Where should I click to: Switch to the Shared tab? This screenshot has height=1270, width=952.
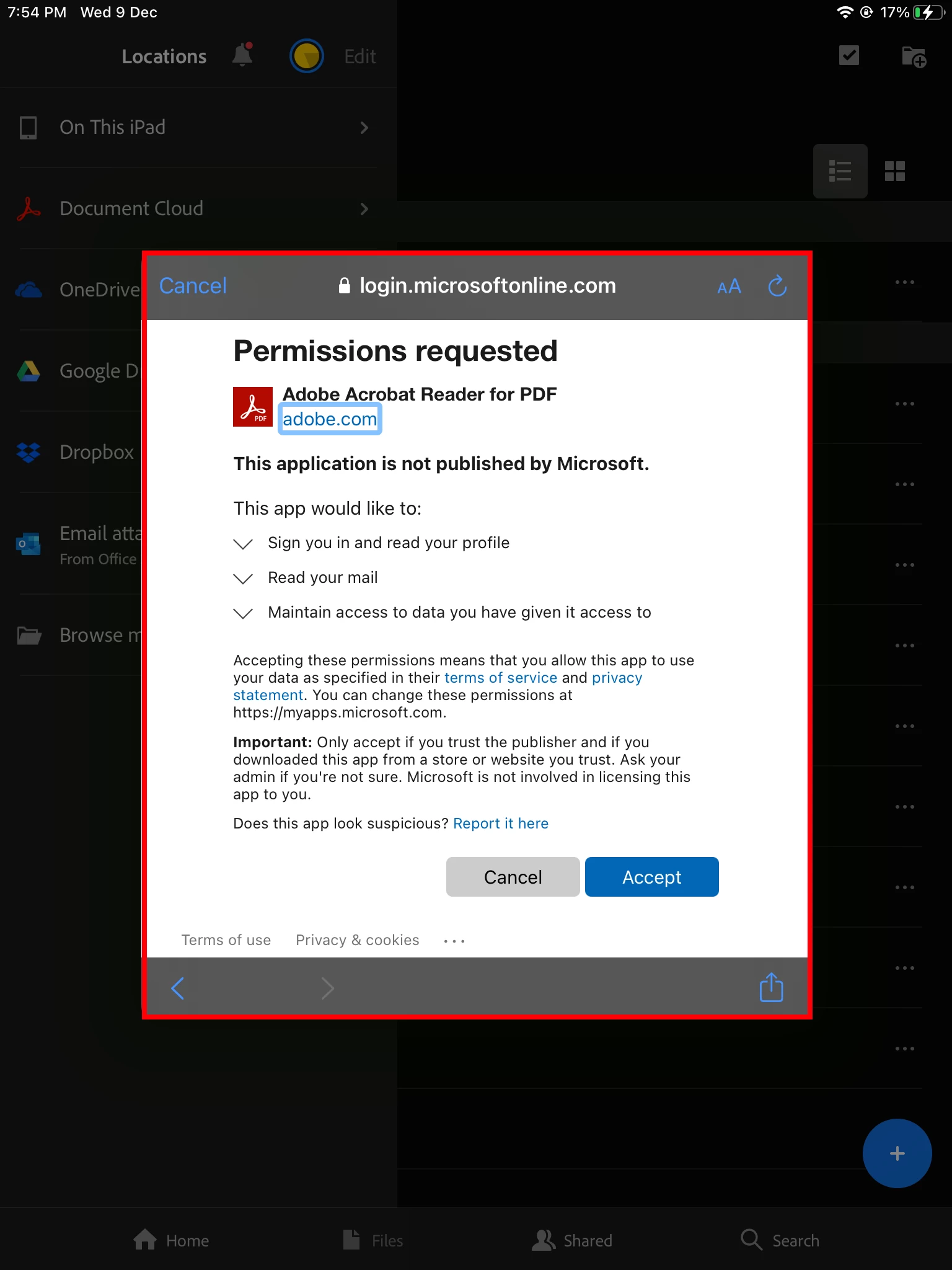(x=572, y=1240)
